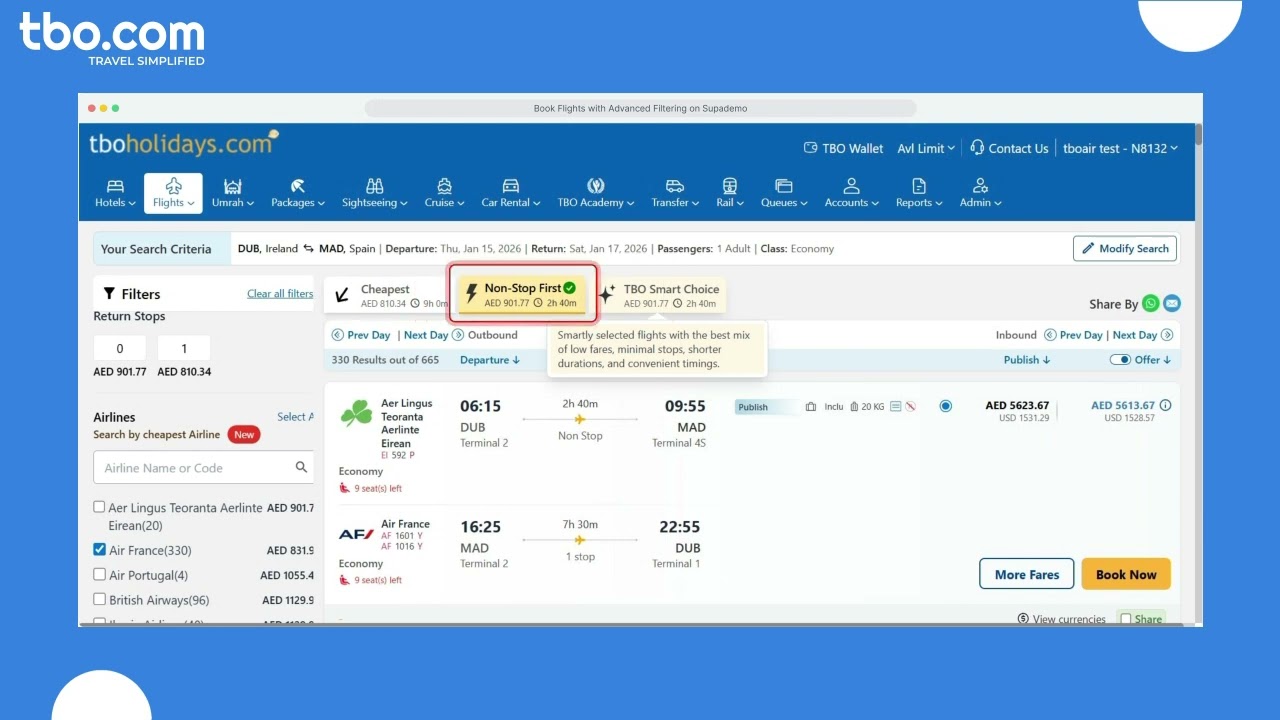
Task: Go to inbound Next Day
Action: [1142, 335]
